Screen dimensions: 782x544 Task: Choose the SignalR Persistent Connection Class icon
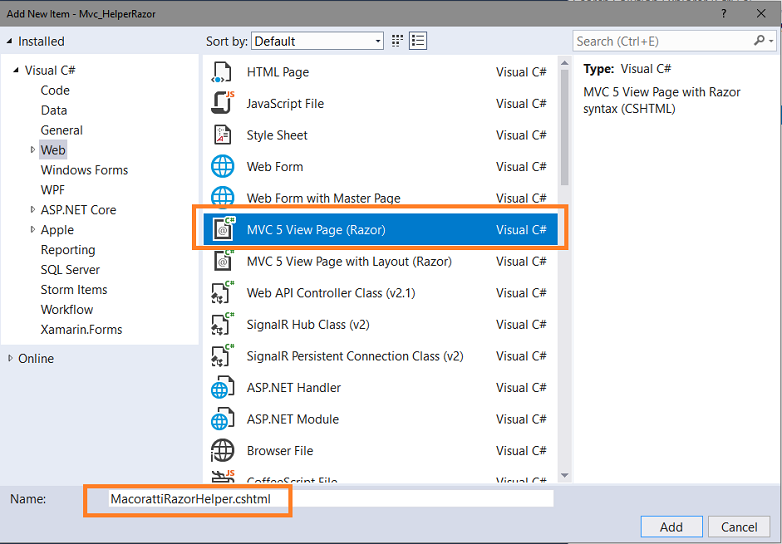tap(222, 356)
